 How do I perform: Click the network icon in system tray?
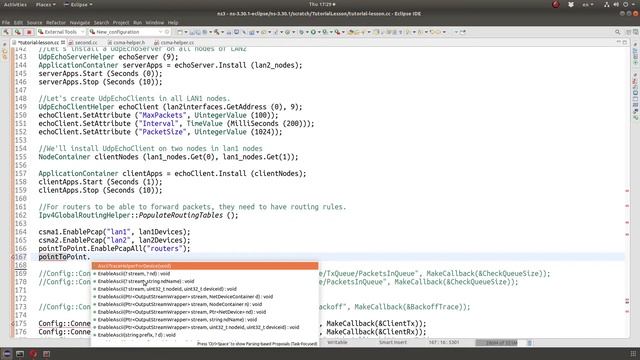pos(607,4)
